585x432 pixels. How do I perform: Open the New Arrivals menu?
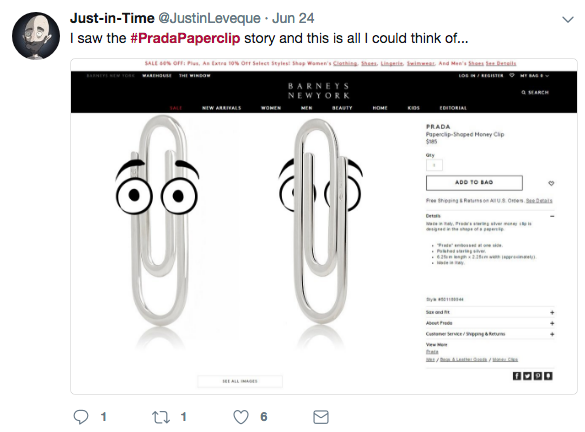(222, 108)
